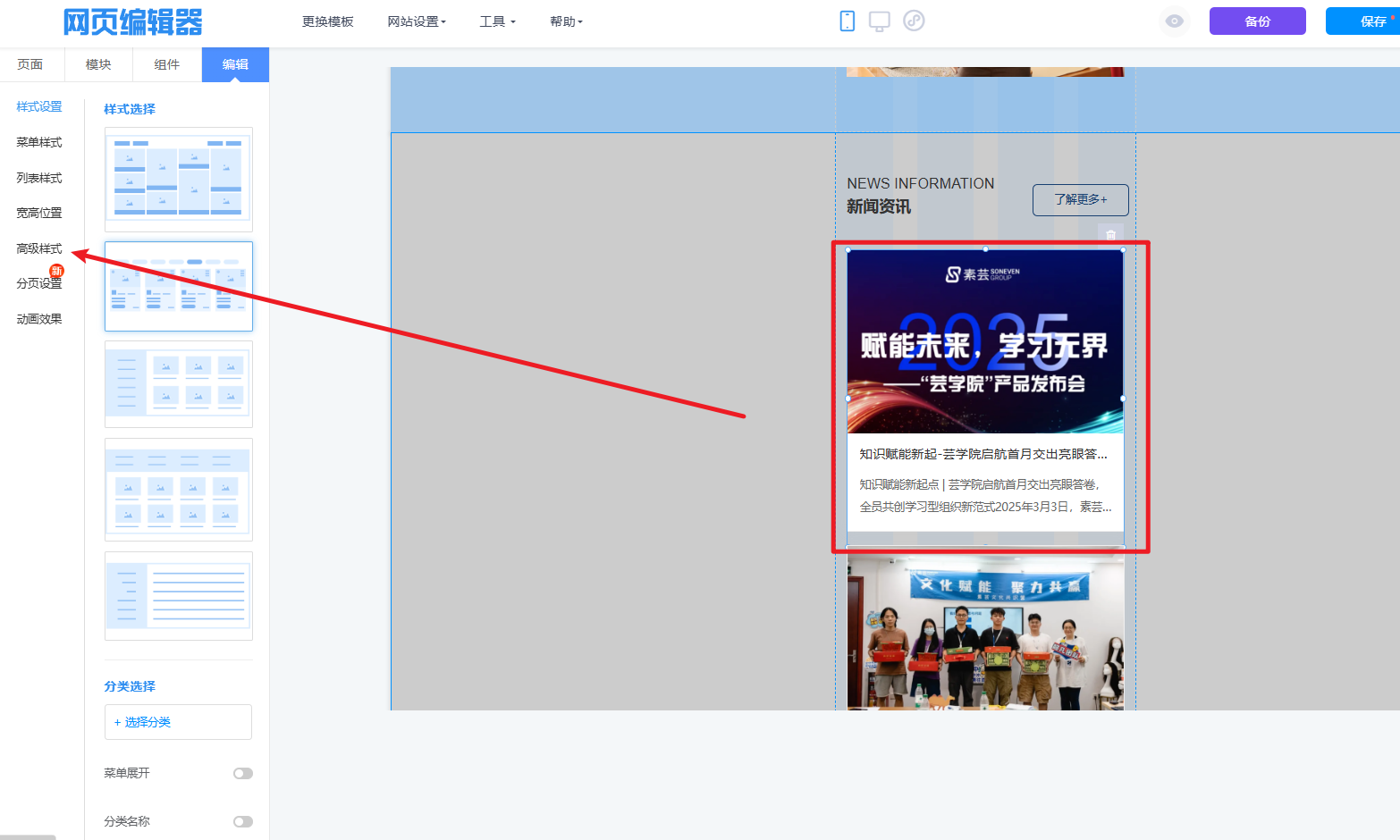Image resolution: width=1400 pixels, height=840 pixels.
Task: Click + 选择分类 button
Action: (179, 722)
